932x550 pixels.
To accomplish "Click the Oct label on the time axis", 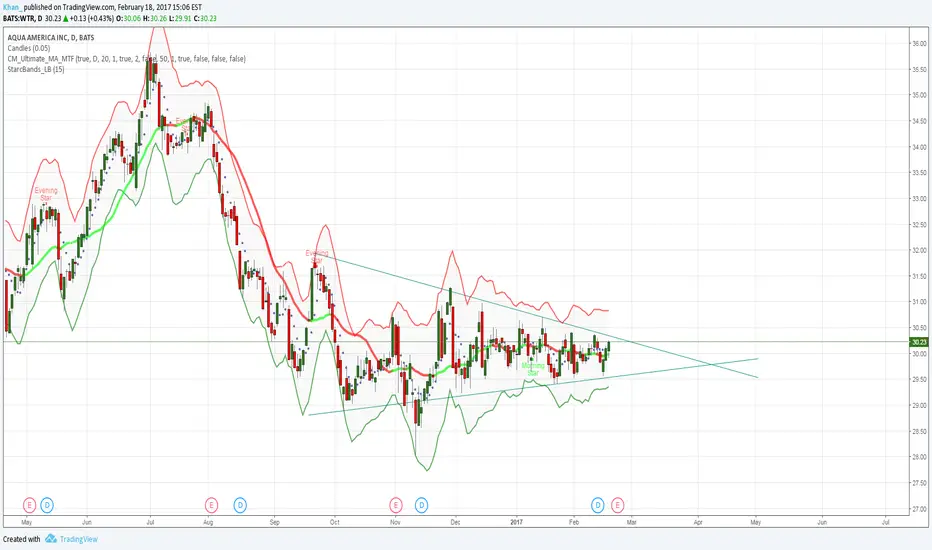I will pos(335,523).
